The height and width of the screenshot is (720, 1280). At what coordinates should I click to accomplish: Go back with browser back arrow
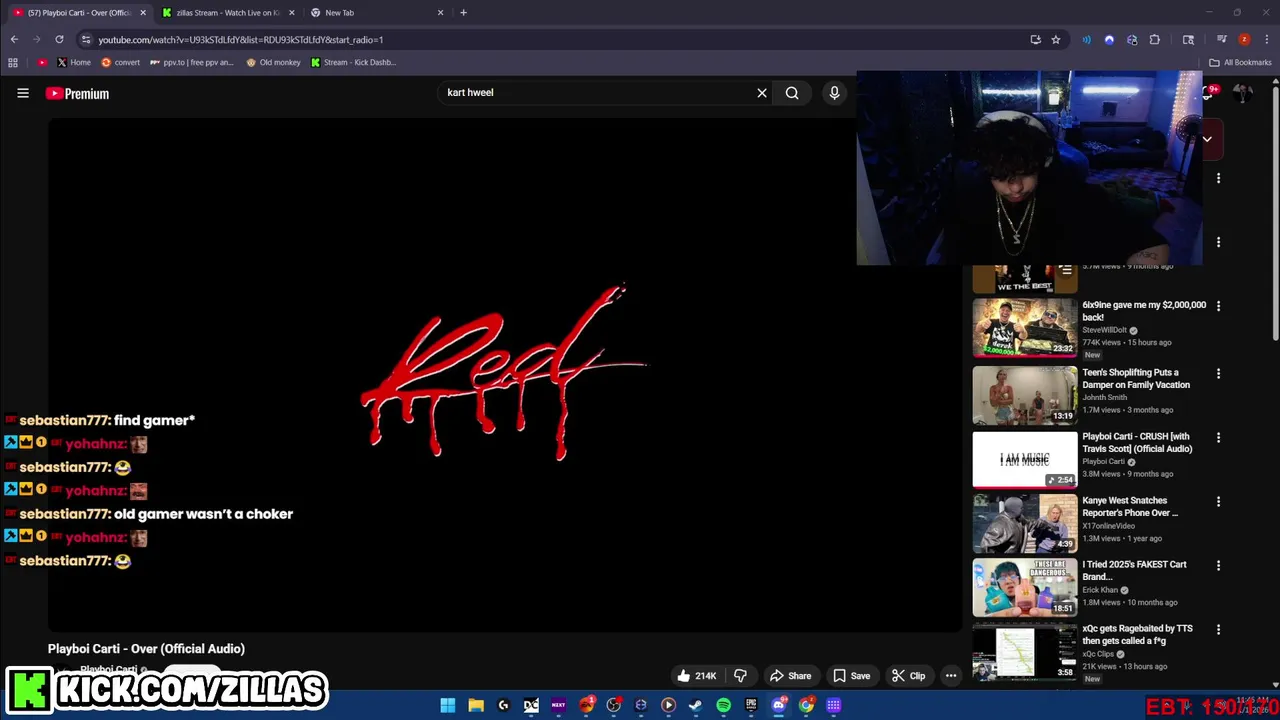coord(14,39)
